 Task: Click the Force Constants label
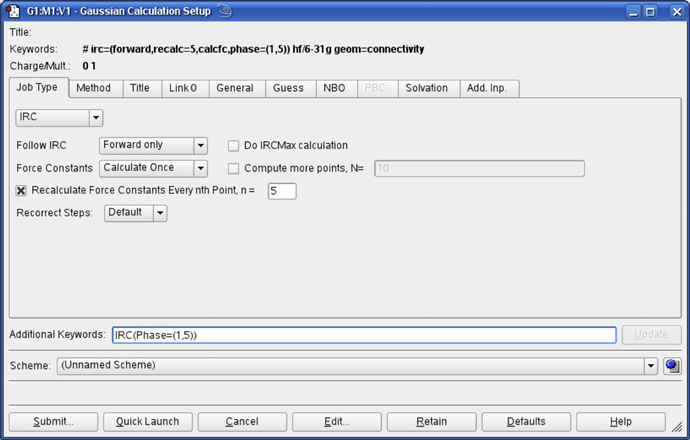click(55, 169)
